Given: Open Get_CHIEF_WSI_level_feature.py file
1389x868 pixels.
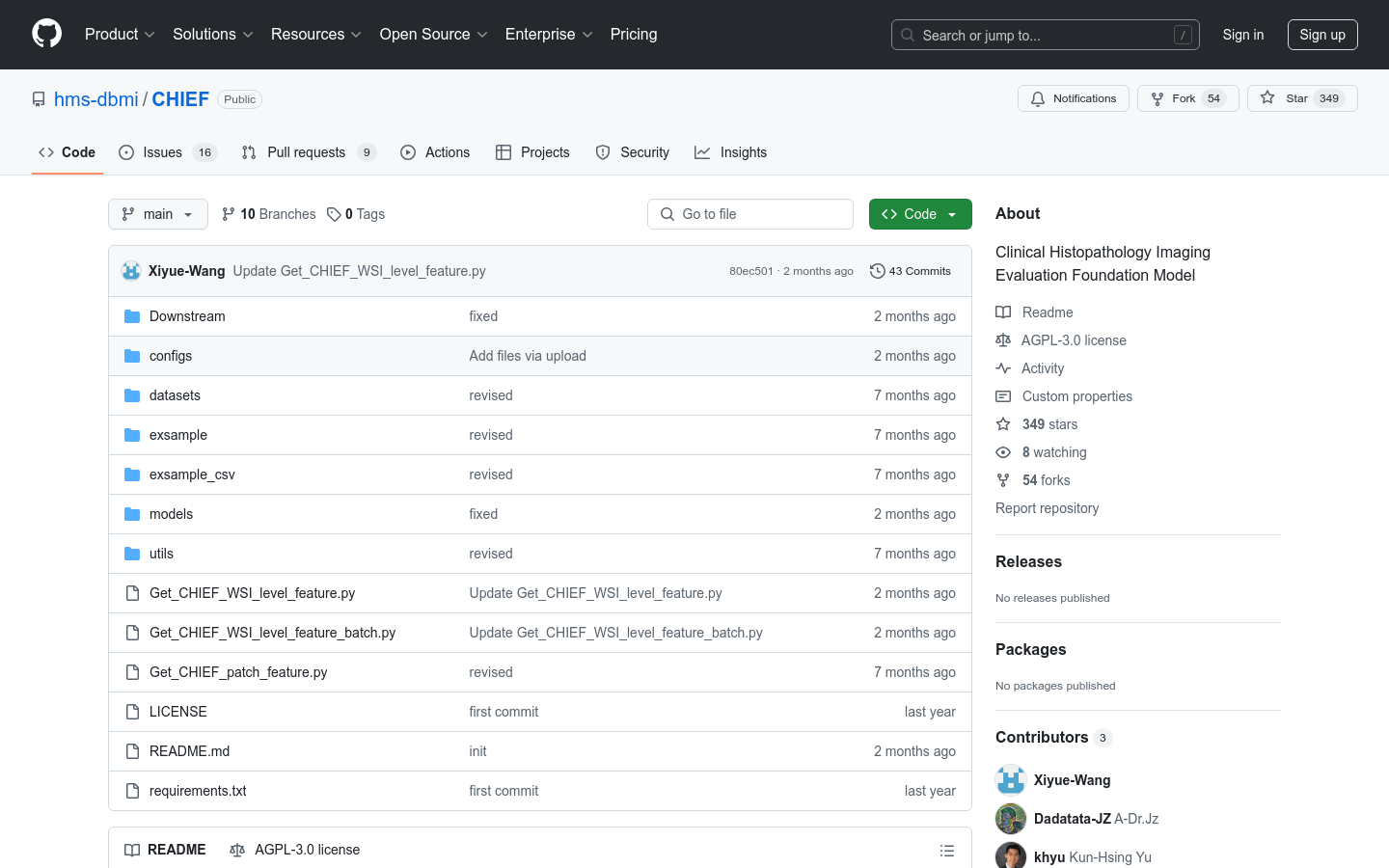Looking at the screenshot, I should 252,593.
